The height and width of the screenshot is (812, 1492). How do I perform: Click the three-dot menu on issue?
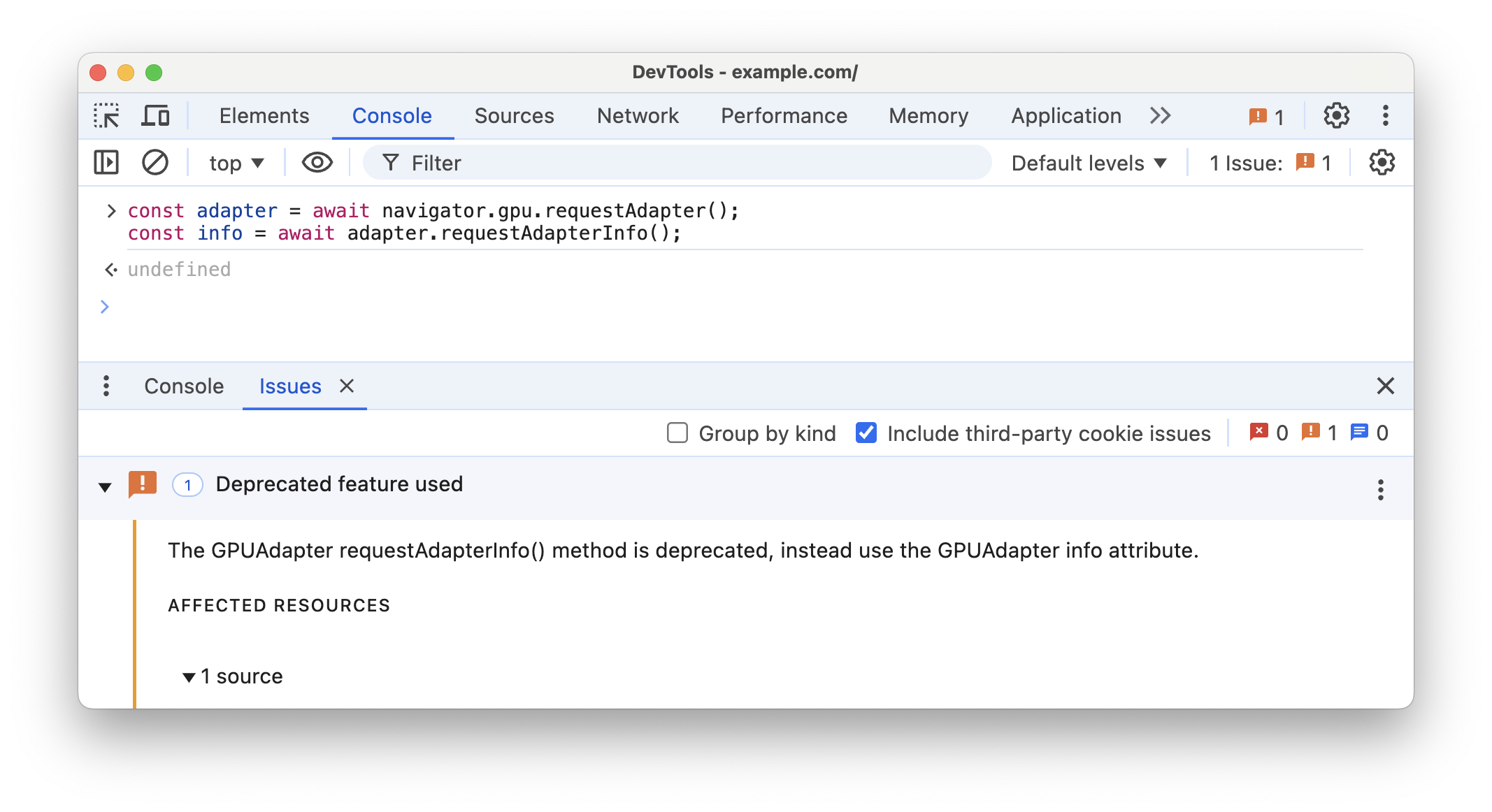(1379, 489)
